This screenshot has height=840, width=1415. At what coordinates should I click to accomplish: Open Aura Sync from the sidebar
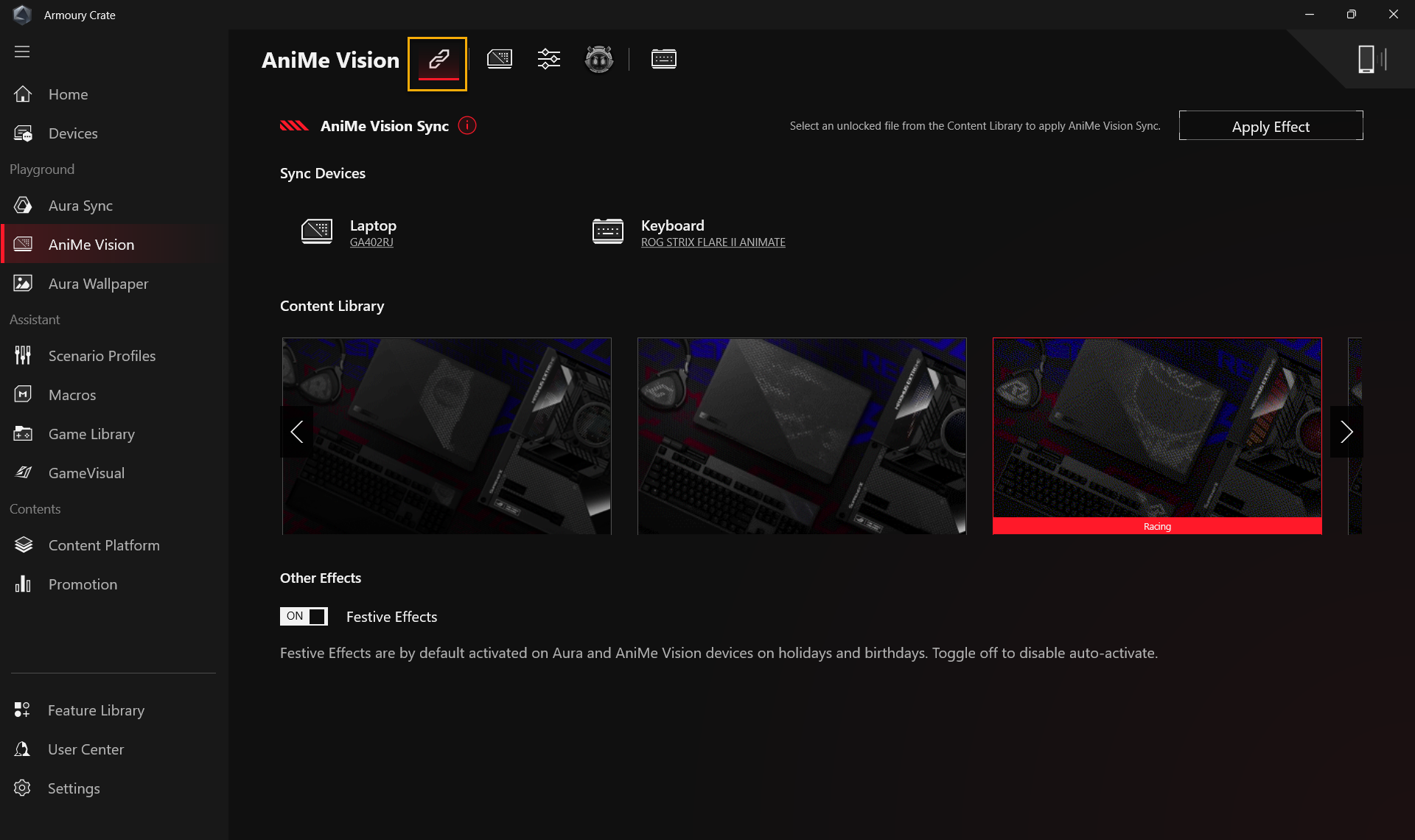(x=80, y=206)
